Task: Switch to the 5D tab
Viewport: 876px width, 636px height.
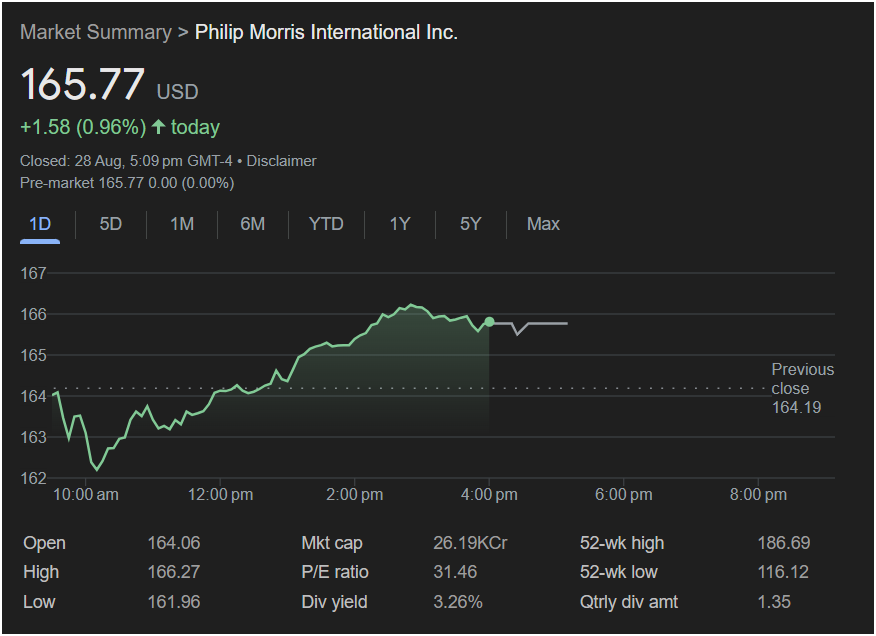Action: (x=111, y=224)
